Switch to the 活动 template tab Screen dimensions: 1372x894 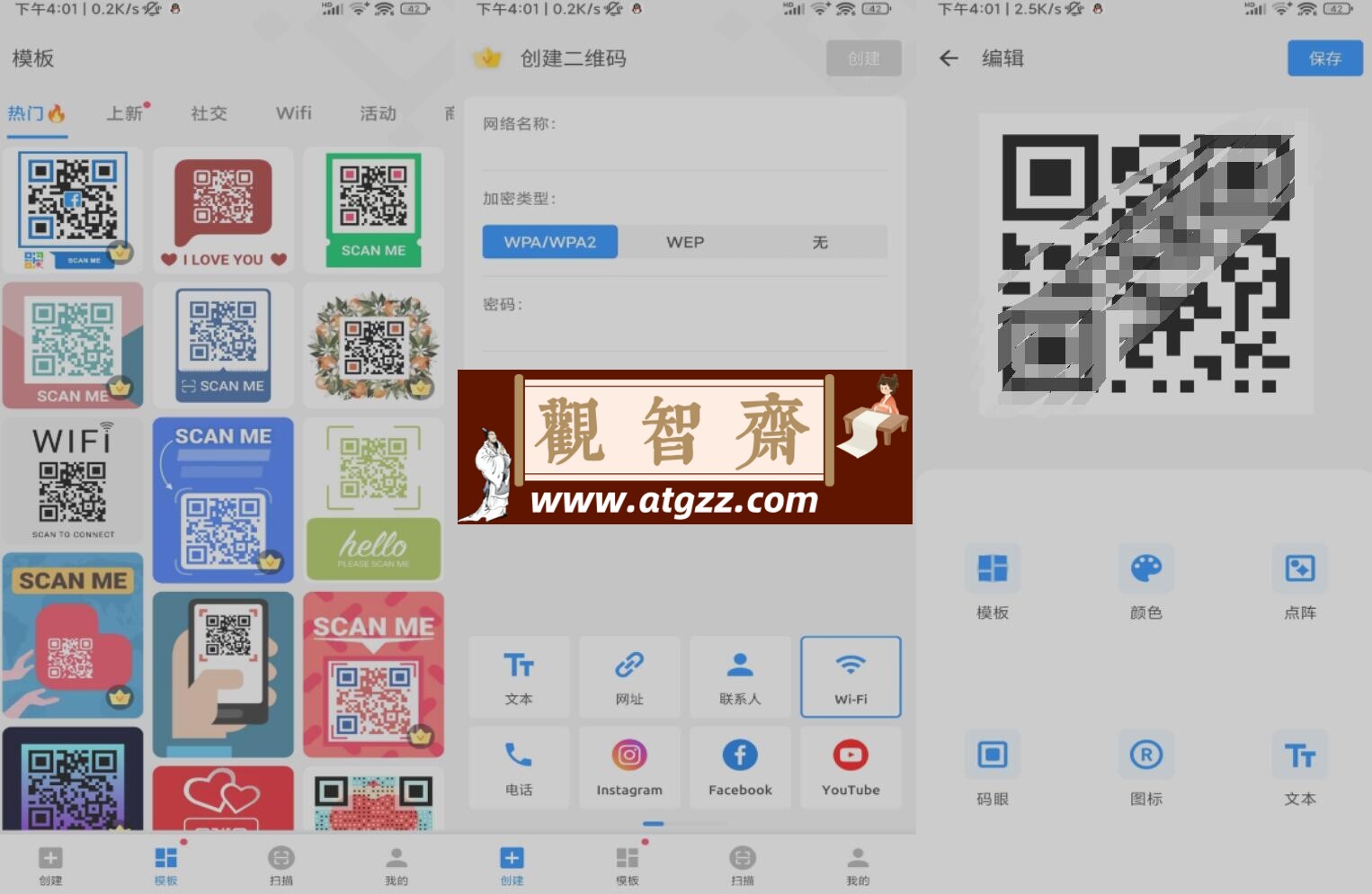coord(379,113)
